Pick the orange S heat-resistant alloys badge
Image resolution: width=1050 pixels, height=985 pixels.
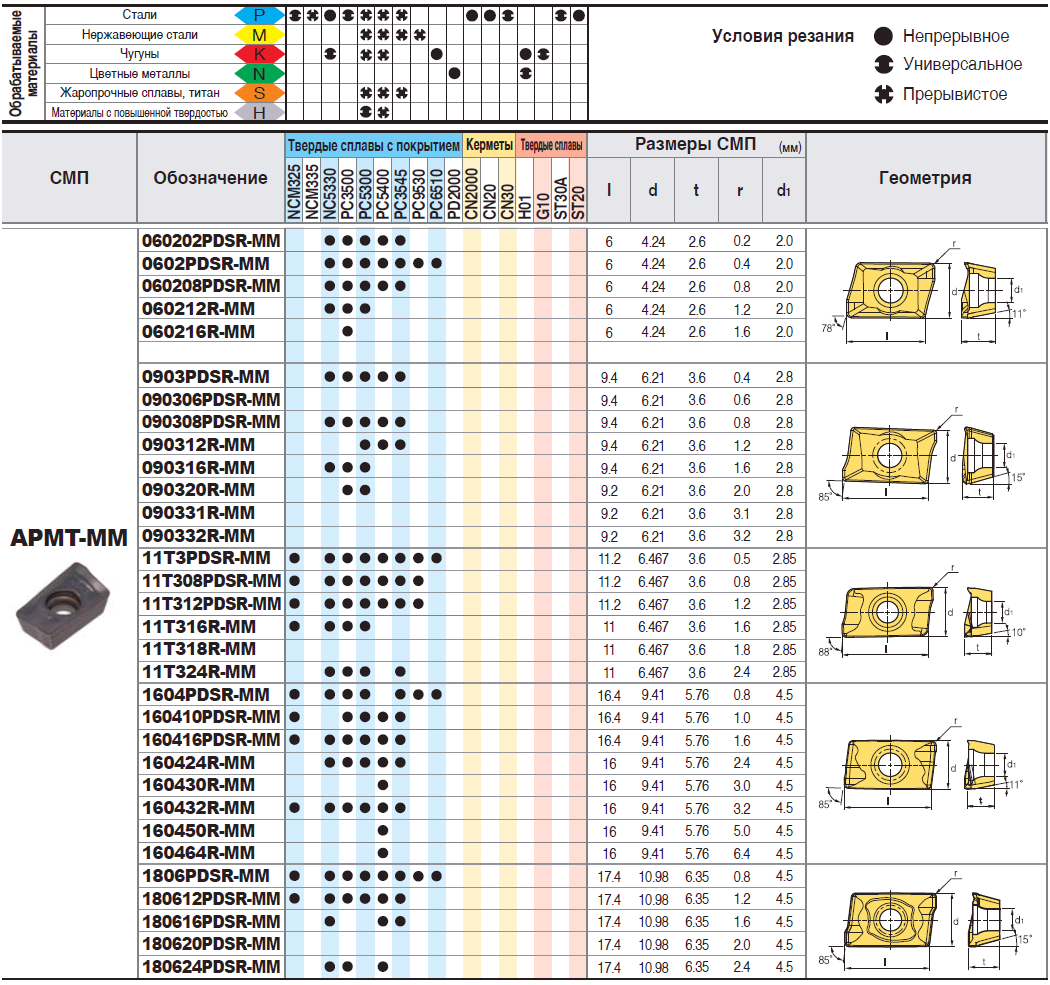258,93
